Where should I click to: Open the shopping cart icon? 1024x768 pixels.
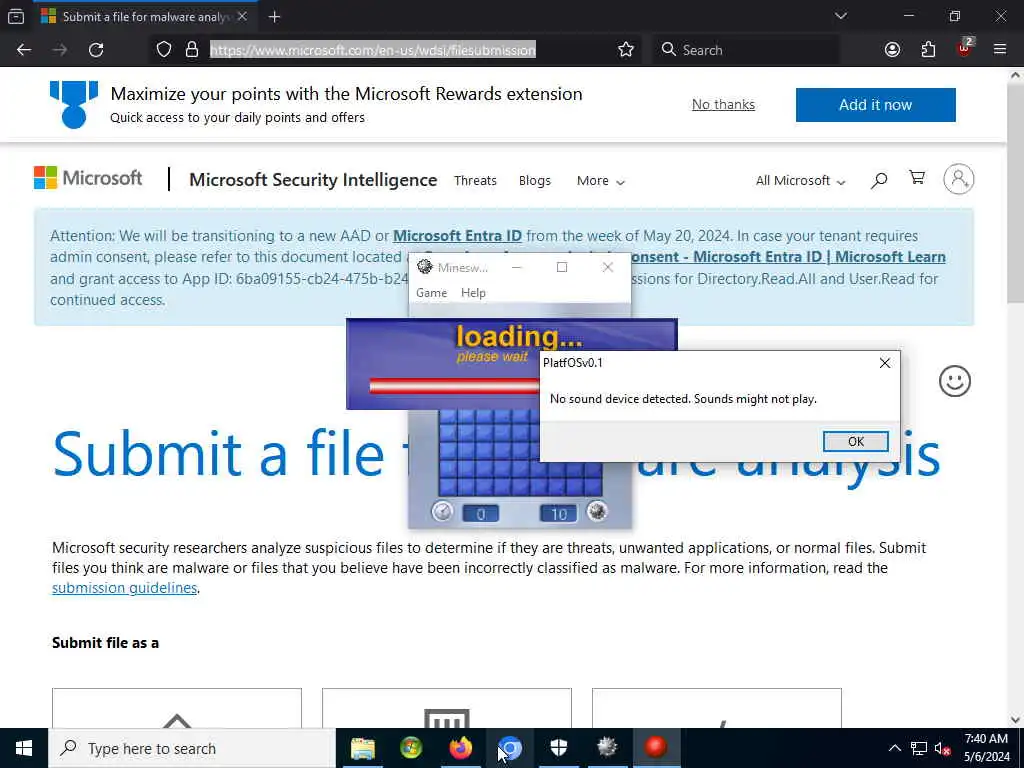[917, 178]
